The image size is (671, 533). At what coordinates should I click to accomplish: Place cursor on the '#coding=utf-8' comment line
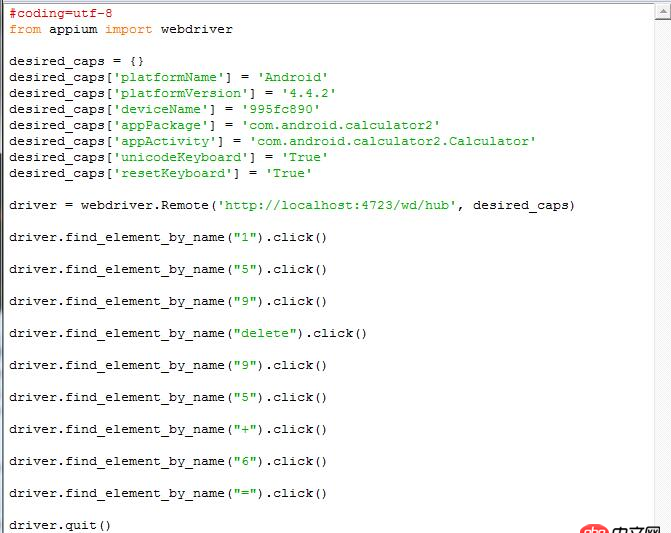coord(61,14)
